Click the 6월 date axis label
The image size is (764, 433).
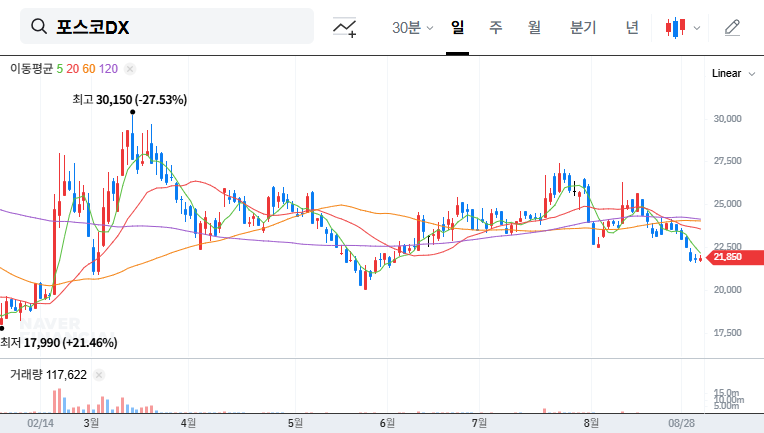387,423
